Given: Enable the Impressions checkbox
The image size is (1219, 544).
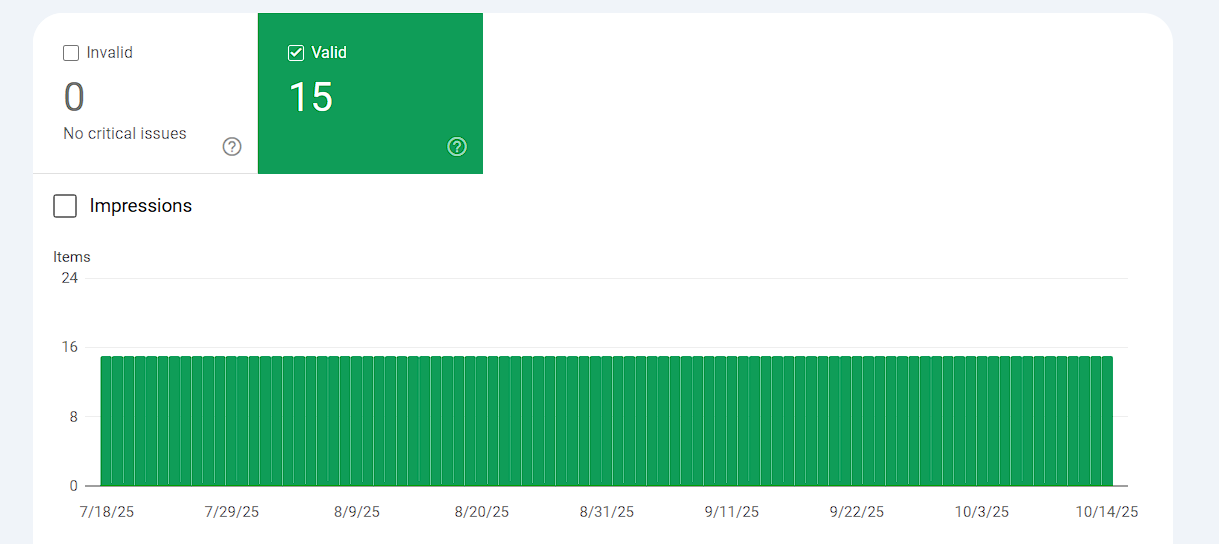Looking at the screenshot, I should point(65,206).
